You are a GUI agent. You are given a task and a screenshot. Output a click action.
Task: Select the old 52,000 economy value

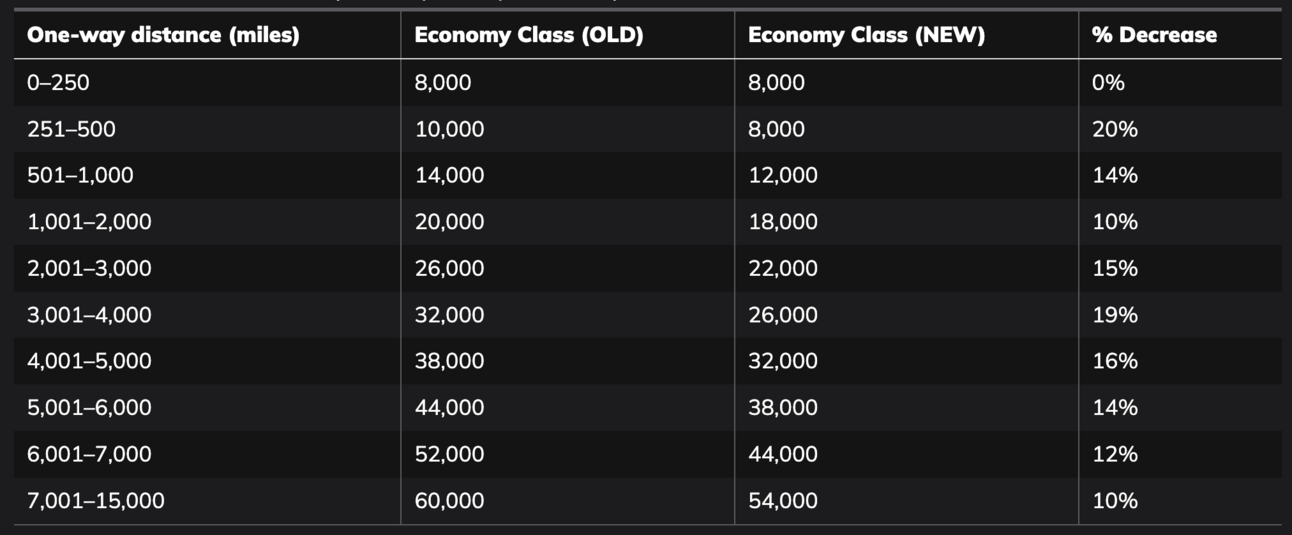(x=449, y=454)
